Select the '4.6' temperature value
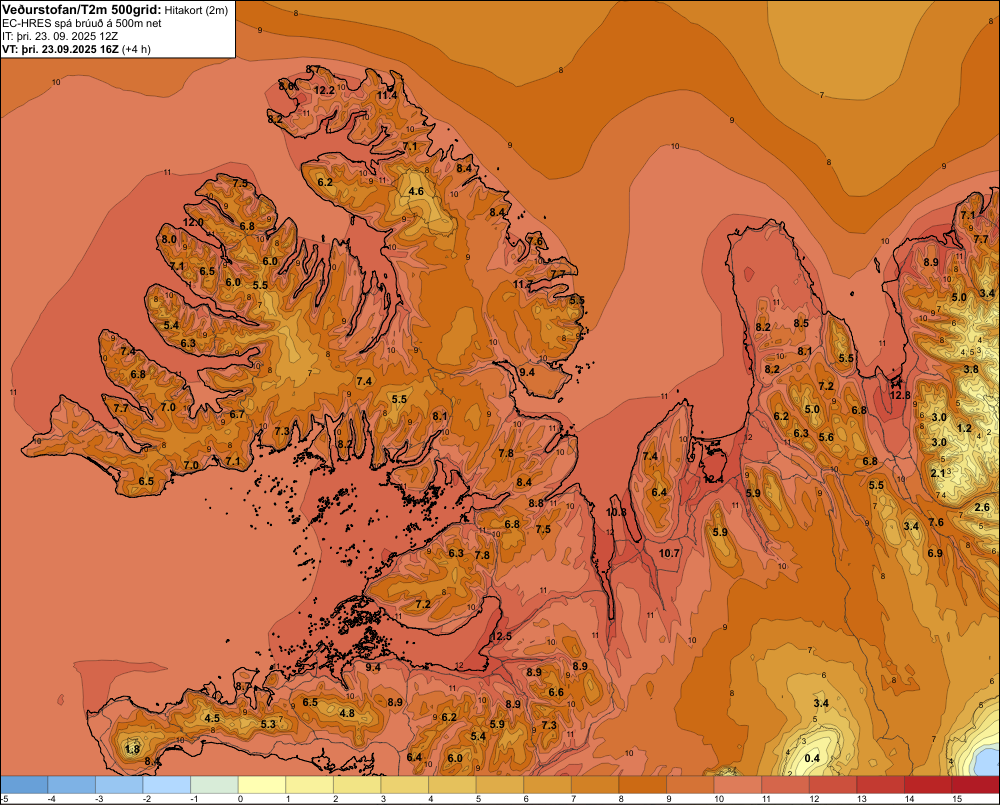Viewport: 1000px width, 805px height. pyautogui.click(x=416, y=191)
